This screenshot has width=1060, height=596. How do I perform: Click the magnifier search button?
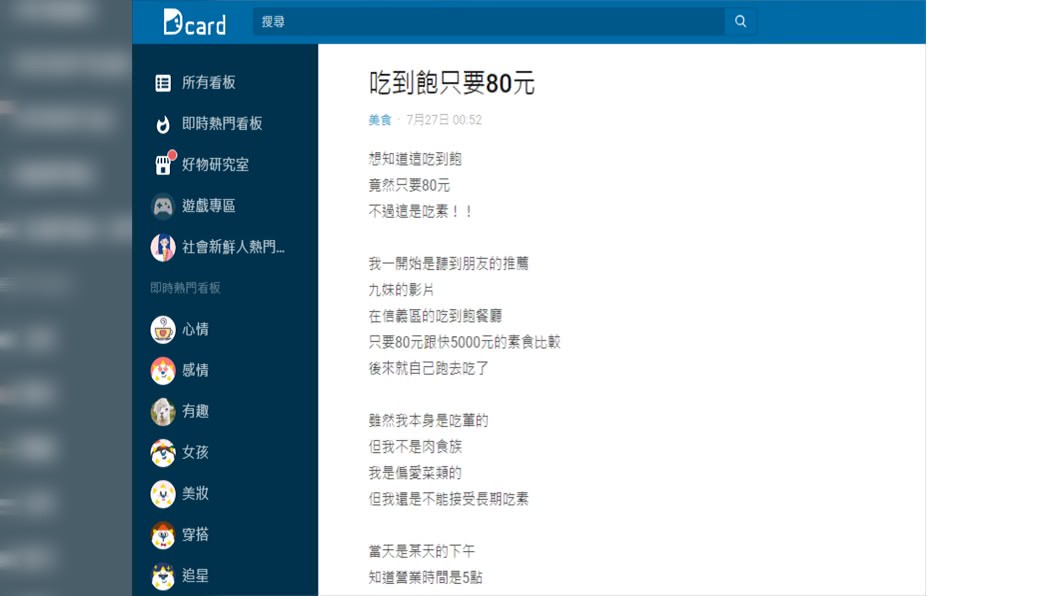point(740,22)
